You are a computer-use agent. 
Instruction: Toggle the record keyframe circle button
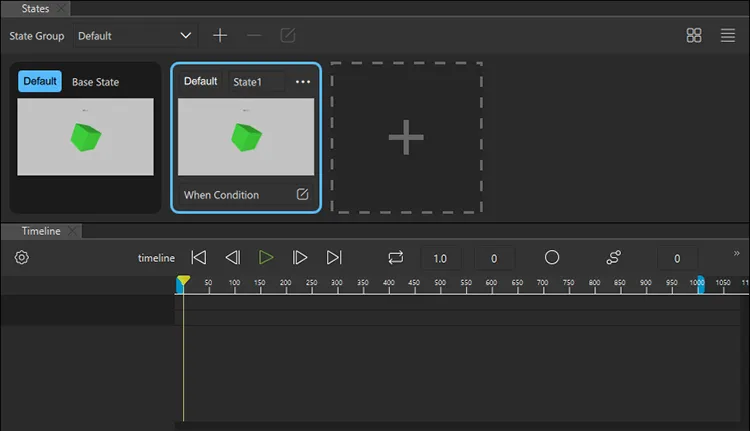[552, 258]
